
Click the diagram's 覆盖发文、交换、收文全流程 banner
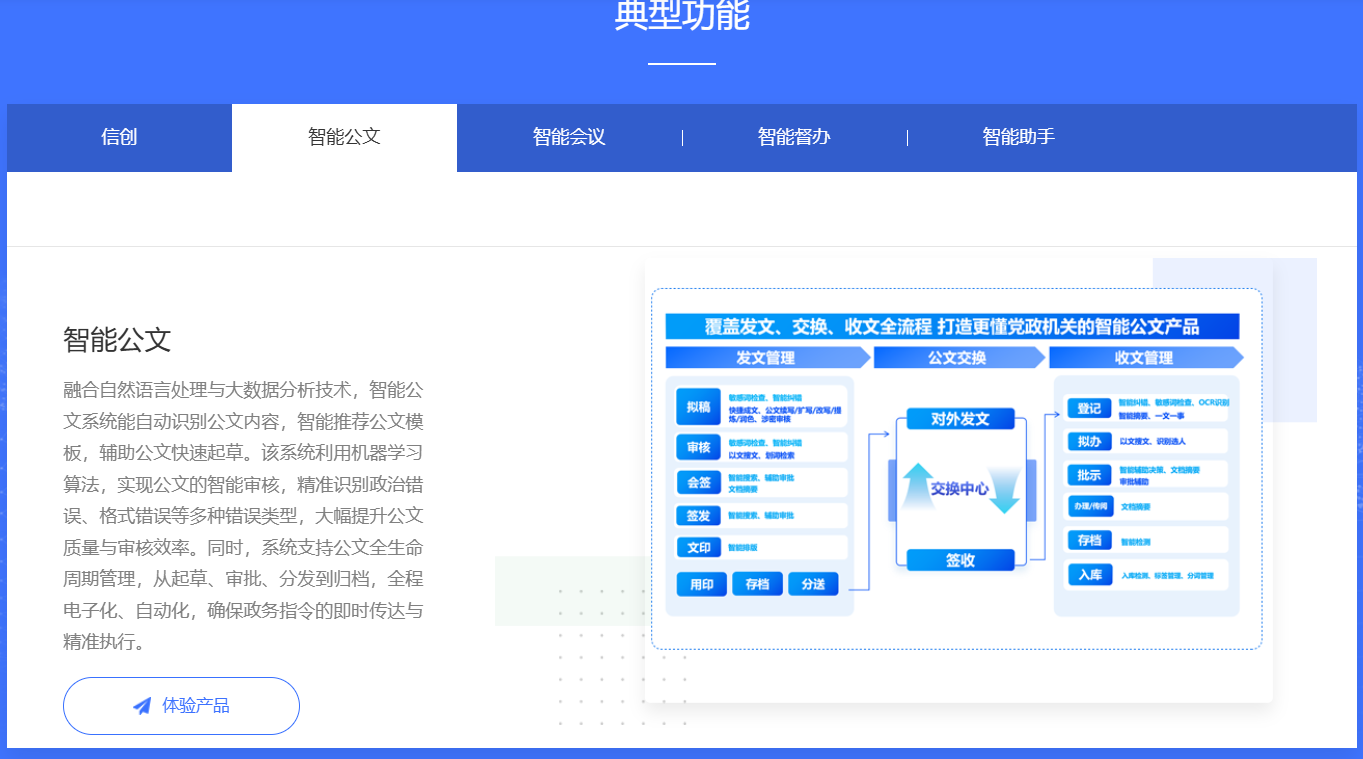951,327
